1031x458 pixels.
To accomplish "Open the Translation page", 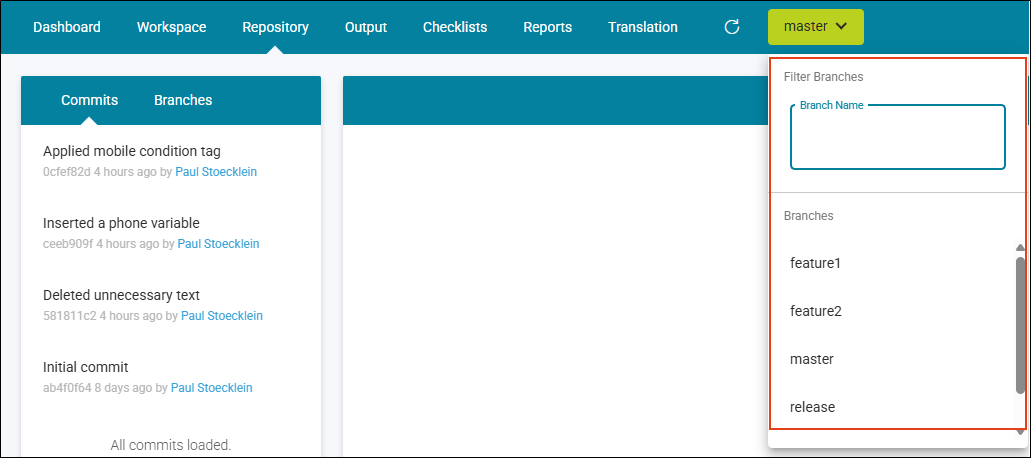I will [x=643, y=27].
